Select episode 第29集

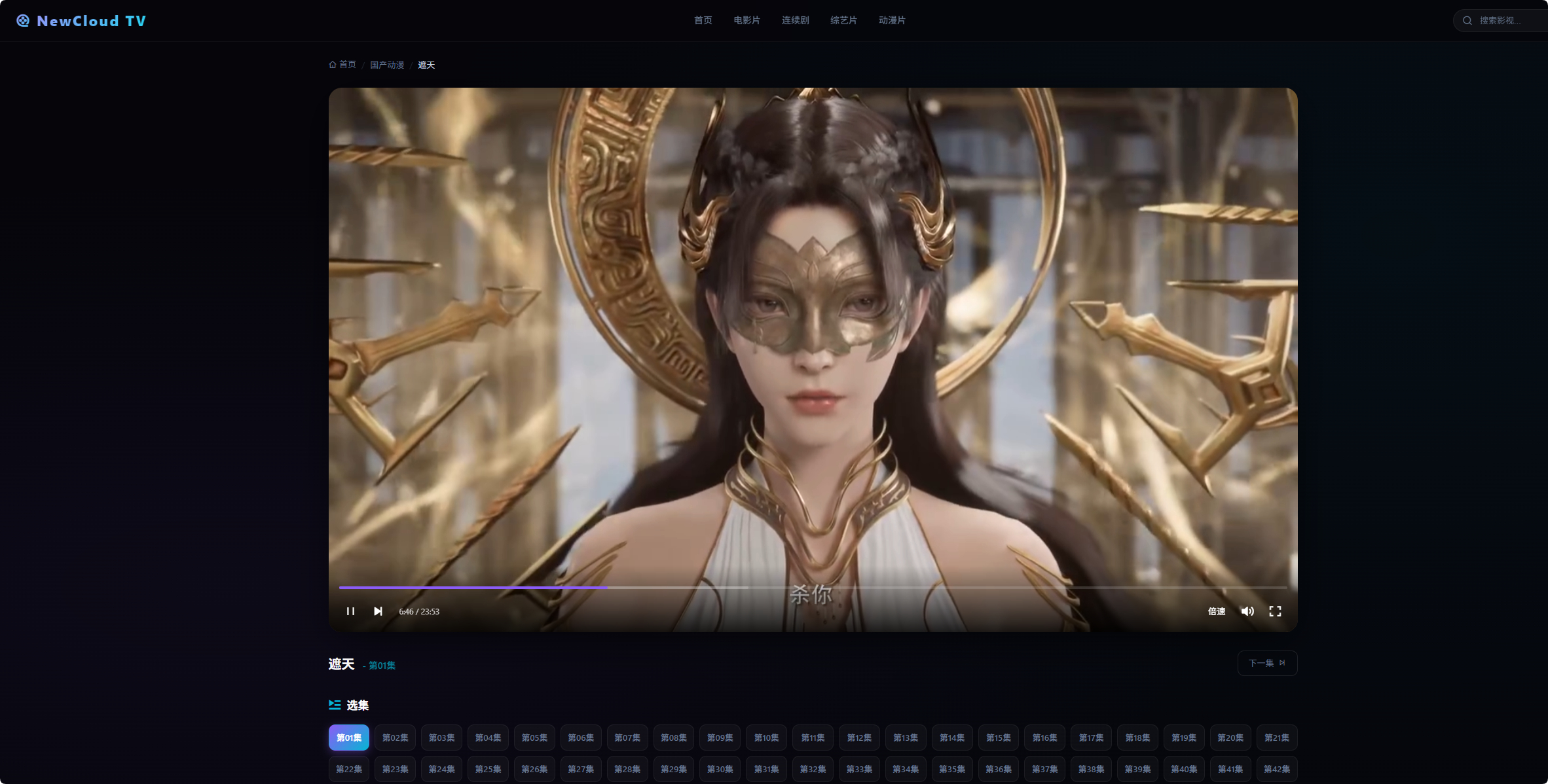(x=674, y=769)
